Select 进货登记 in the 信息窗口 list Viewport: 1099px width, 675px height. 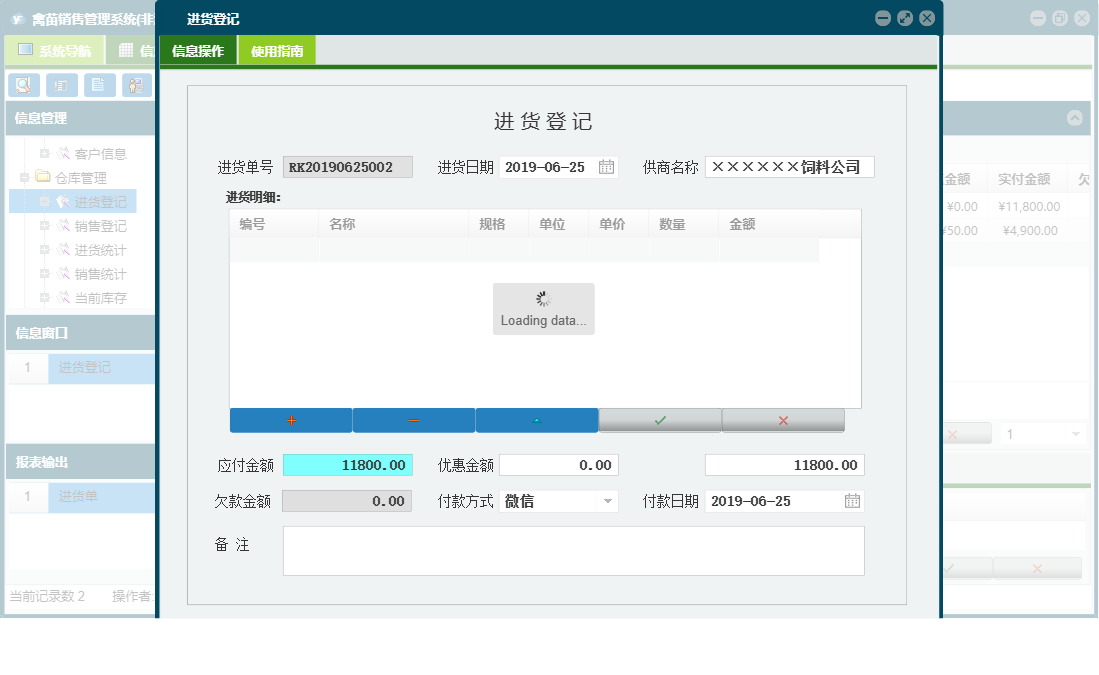pos(87,368)
